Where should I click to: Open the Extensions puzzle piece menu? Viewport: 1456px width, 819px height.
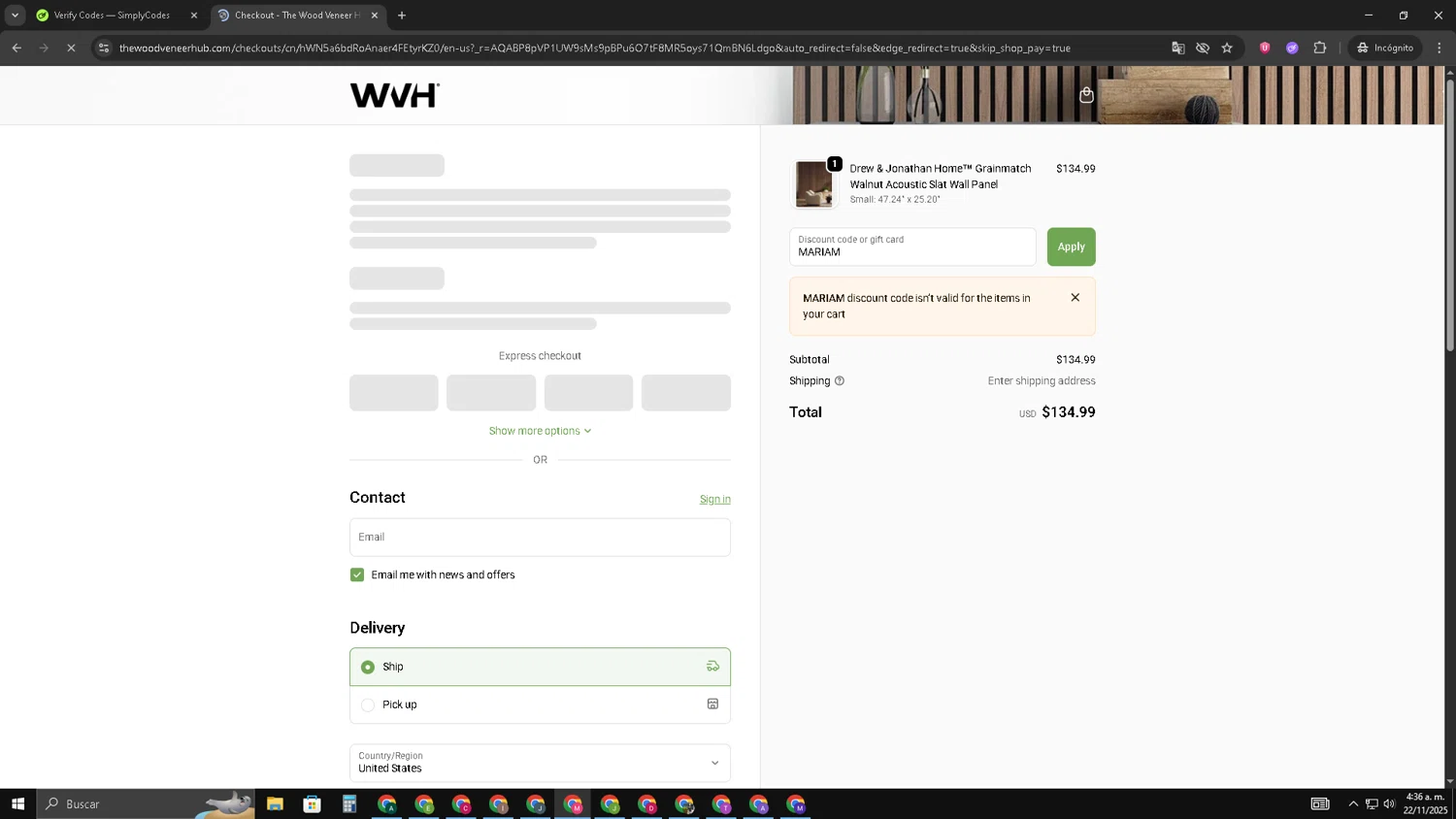[x=1320, y=48]
